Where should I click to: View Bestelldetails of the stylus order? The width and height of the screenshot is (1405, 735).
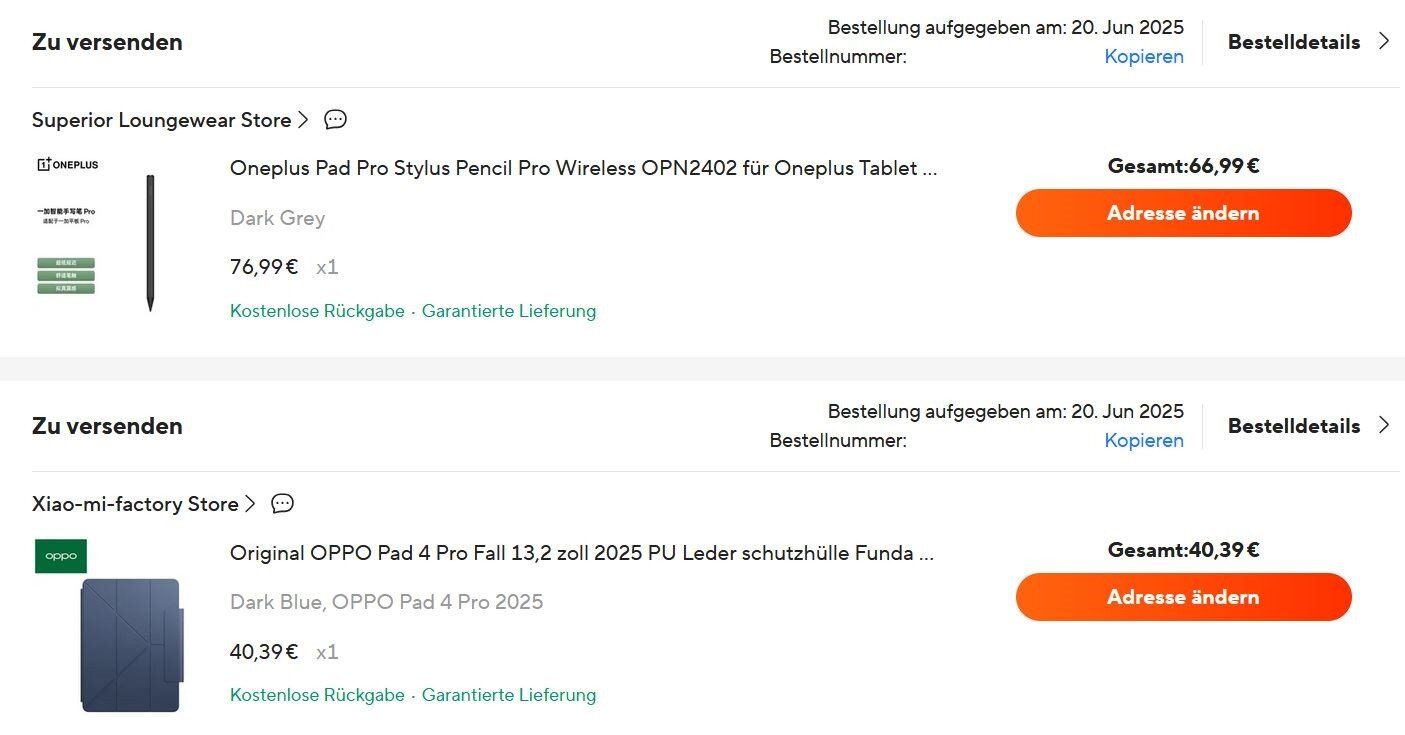click(x=1293, y=42)
